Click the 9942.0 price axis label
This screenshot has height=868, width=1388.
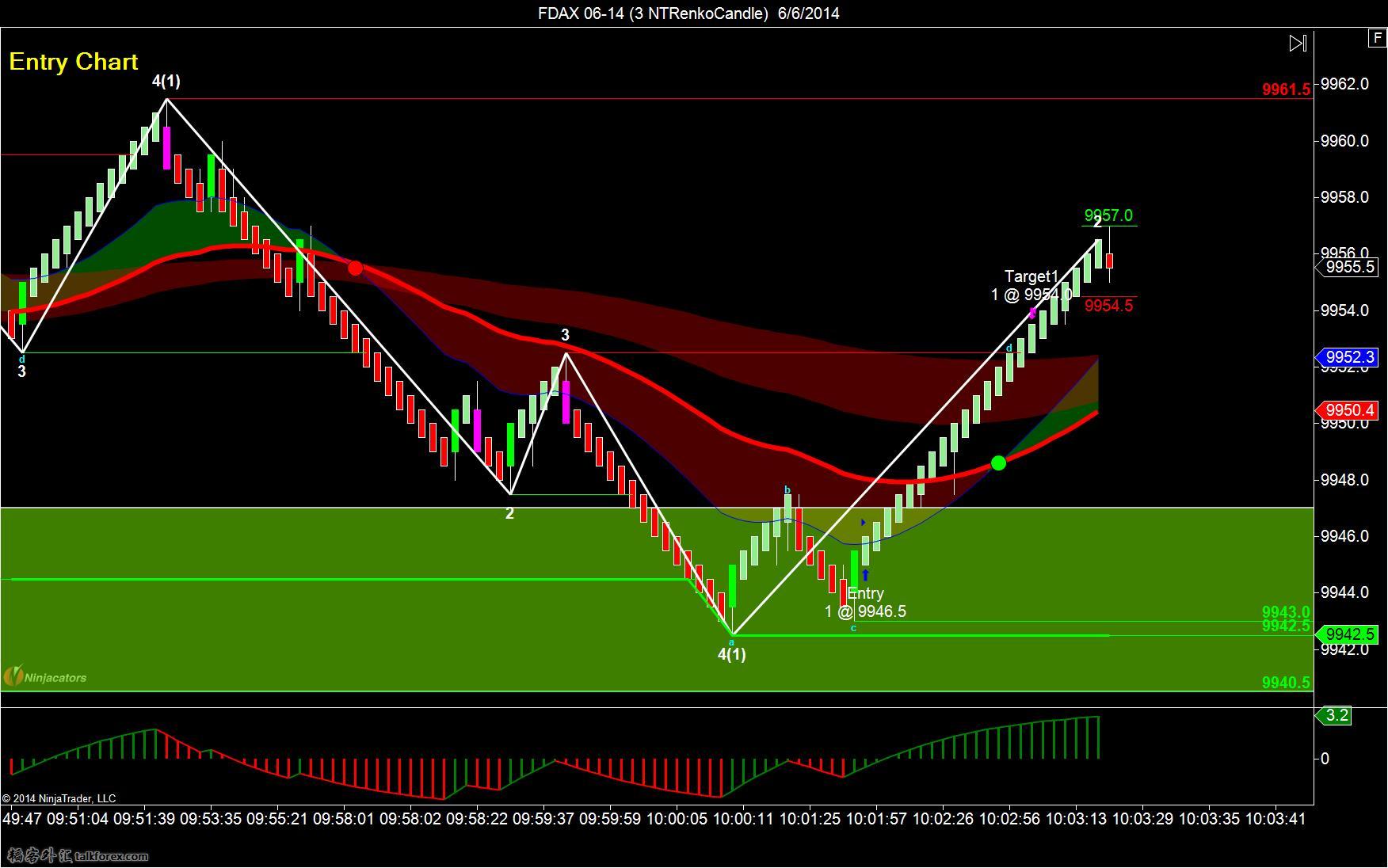point(1344,649)
